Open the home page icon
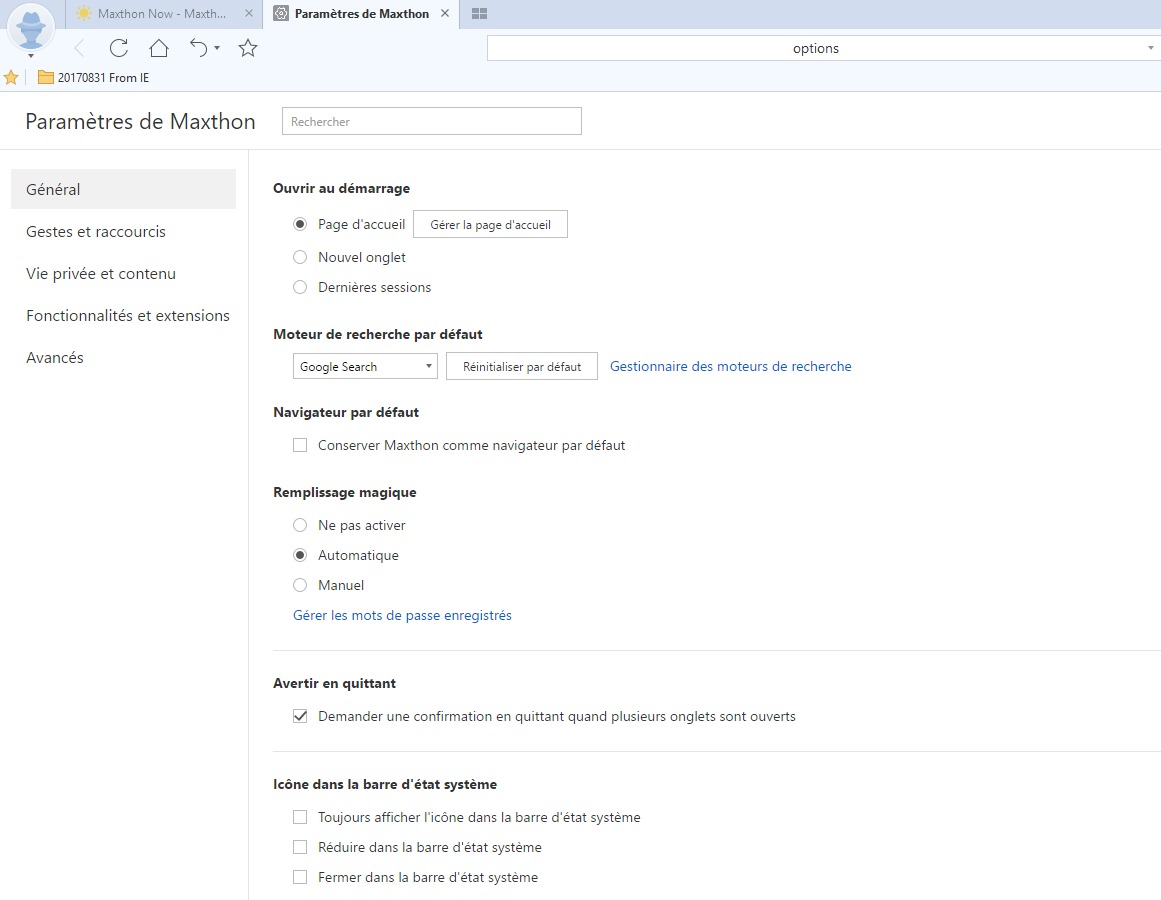The image size is (1161, 900). (x=158, y=48)
